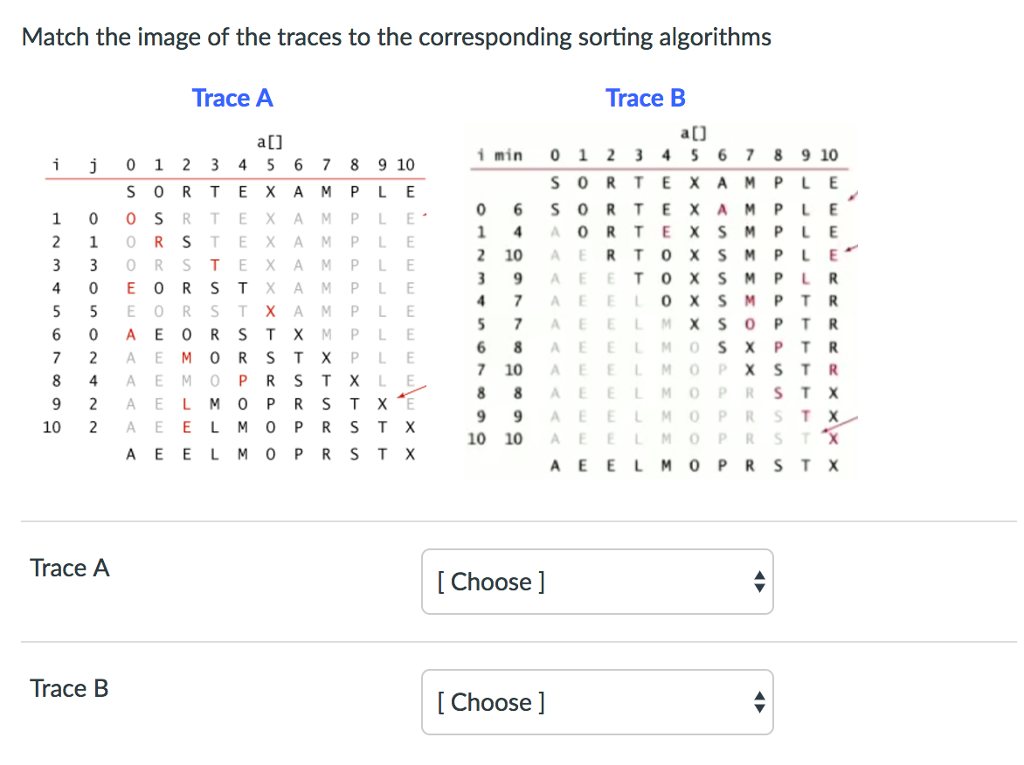Click the Trace B dropdown arrow stepper
Image resolution: width=1024 pixels, height=765 pixels.
coord(759,702)
